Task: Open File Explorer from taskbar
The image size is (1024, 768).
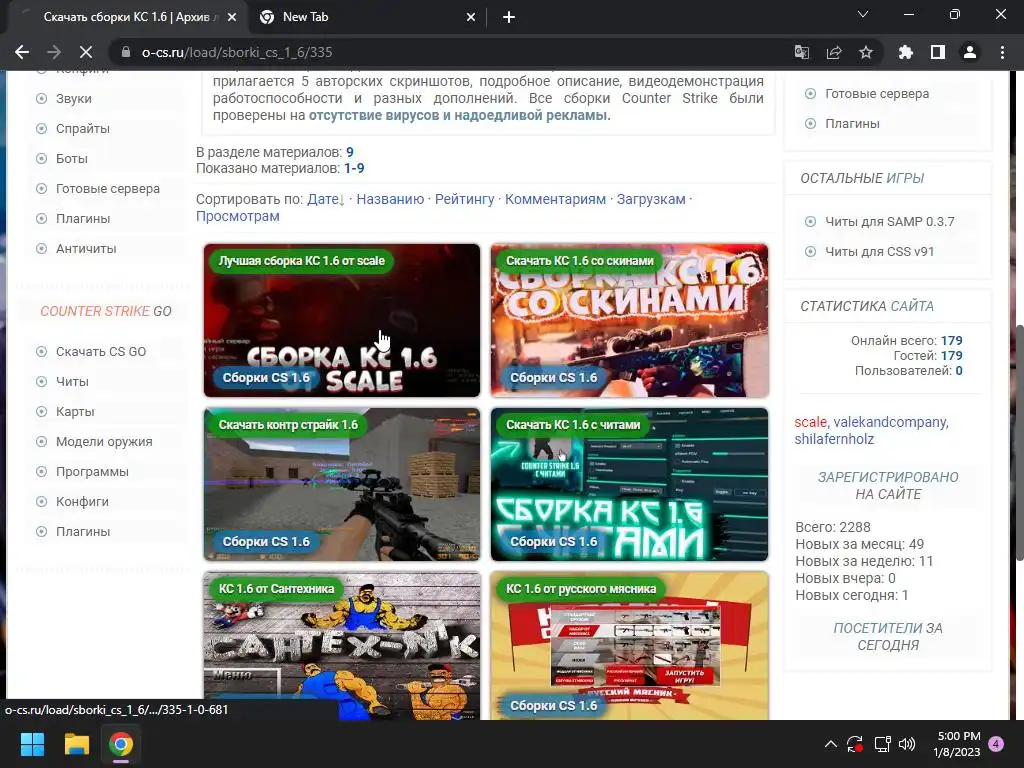Action: pos(76,744)
